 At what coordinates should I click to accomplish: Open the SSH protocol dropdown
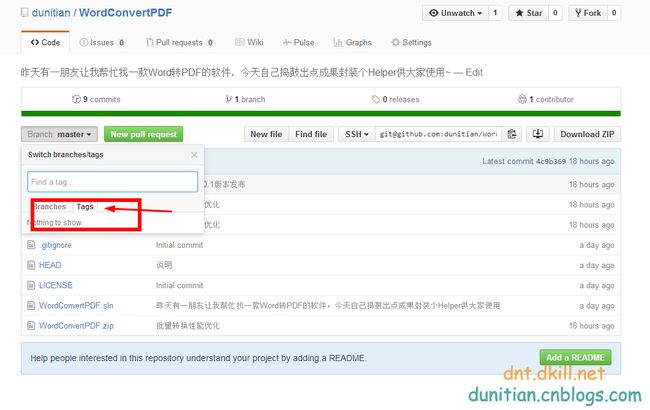tap(357, 134)
